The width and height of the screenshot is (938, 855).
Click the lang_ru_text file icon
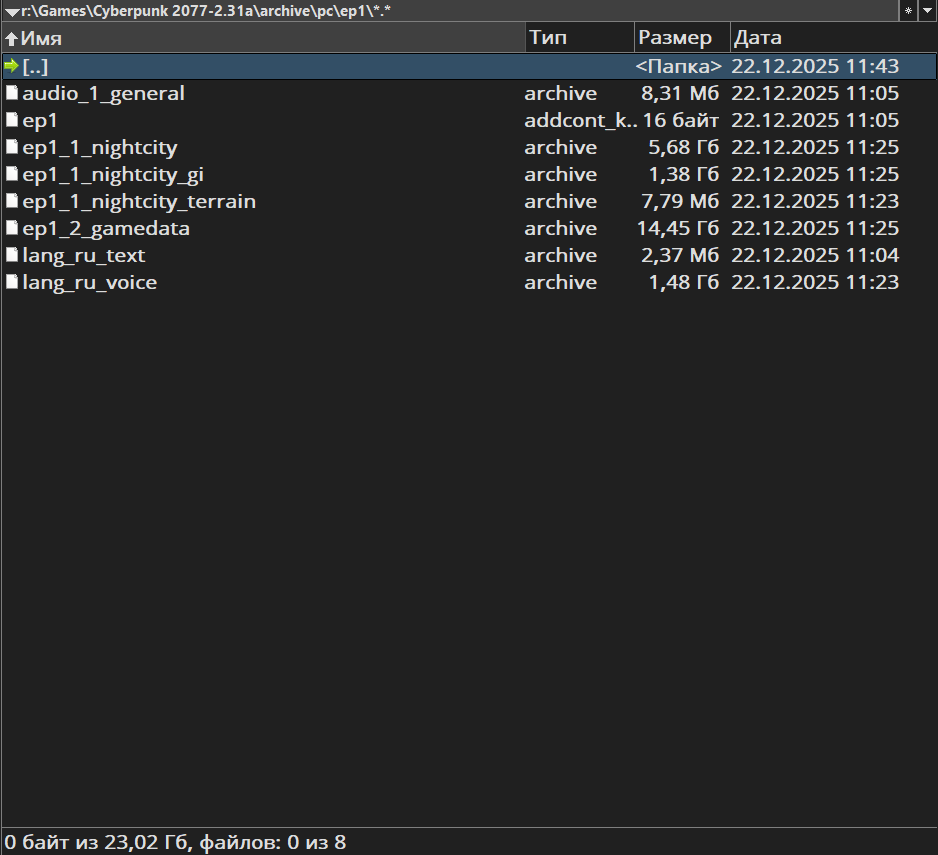pyautogui.click(x=12, y=256)
